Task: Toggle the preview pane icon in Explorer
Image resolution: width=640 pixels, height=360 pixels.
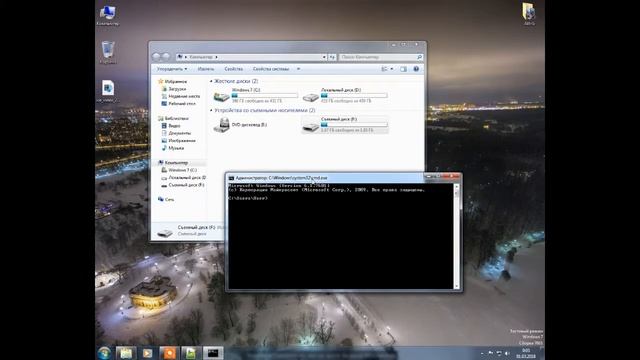Action: (403, 69)
